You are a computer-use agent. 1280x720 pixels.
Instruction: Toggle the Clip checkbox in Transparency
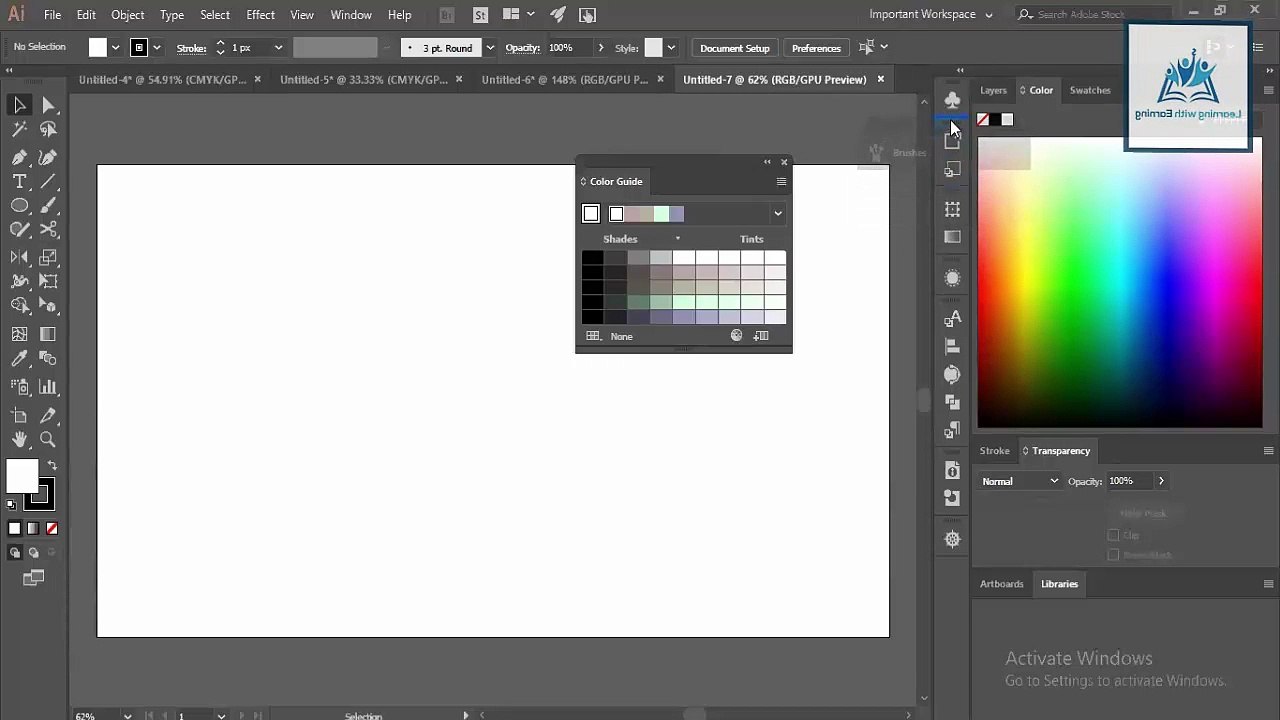pyautogui.click(x=1113, y=535)
